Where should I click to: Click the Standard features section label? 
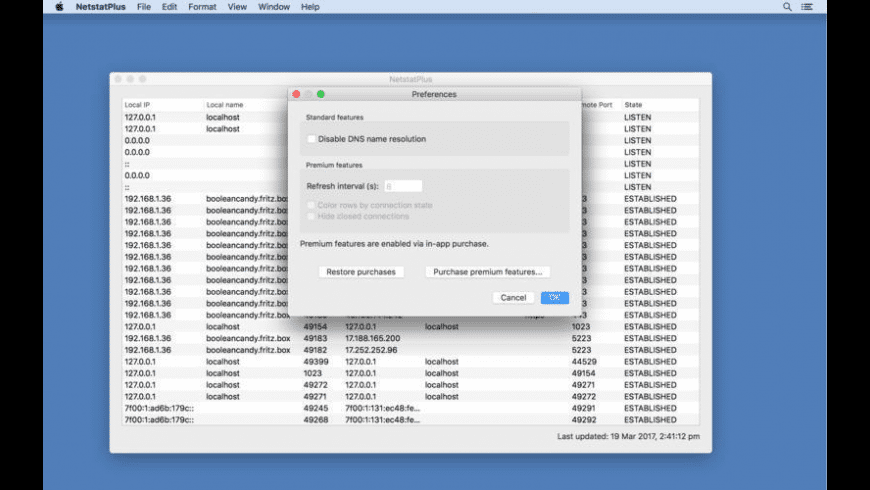tap(335, 117)
